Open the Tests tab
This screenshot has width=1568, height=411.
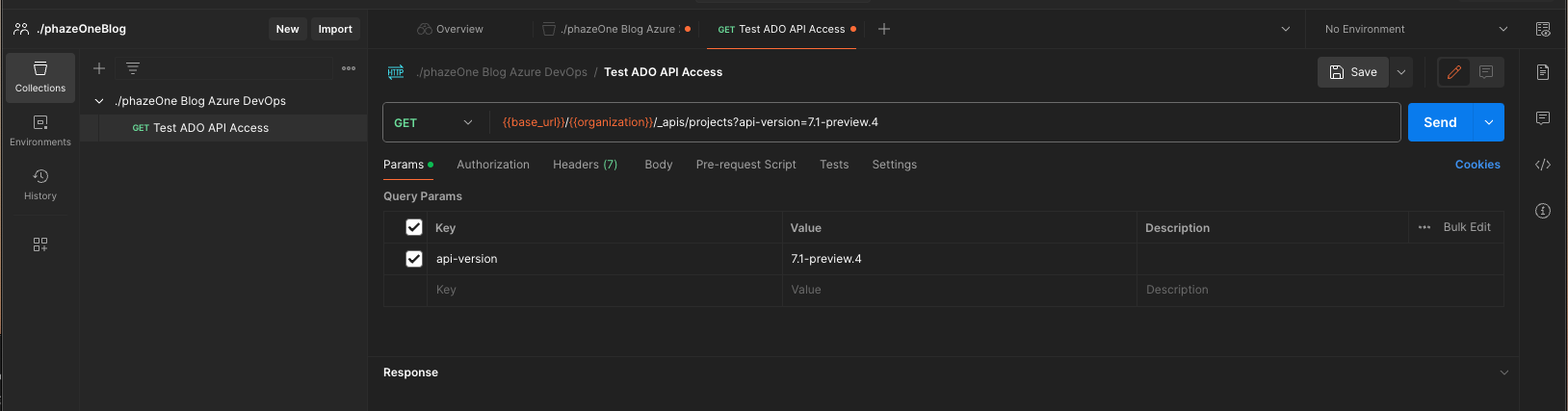point(834,165)
